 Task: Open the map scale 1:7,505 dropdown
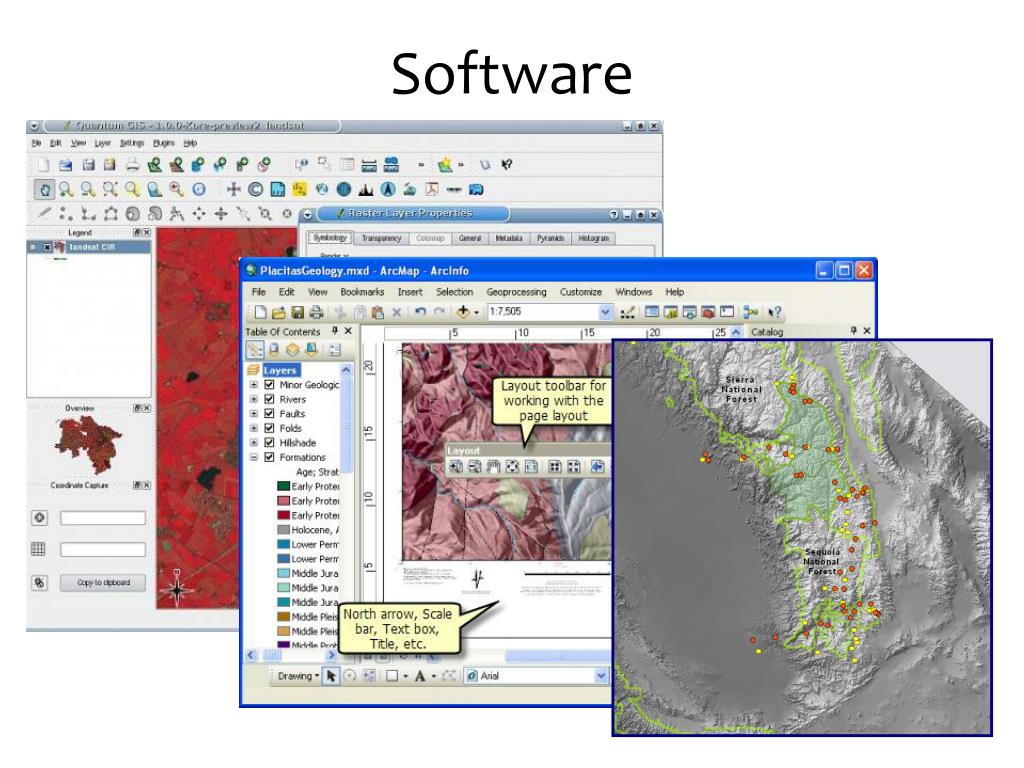tap(605, 312)
